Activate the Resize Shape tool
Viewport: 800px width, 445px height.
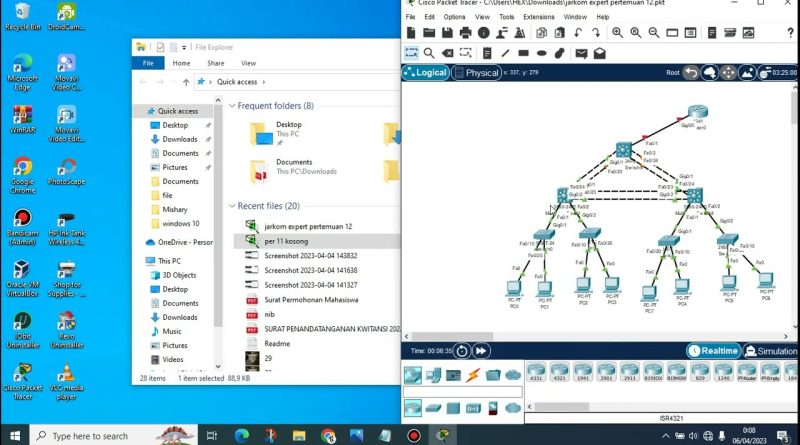pos(465,53)
